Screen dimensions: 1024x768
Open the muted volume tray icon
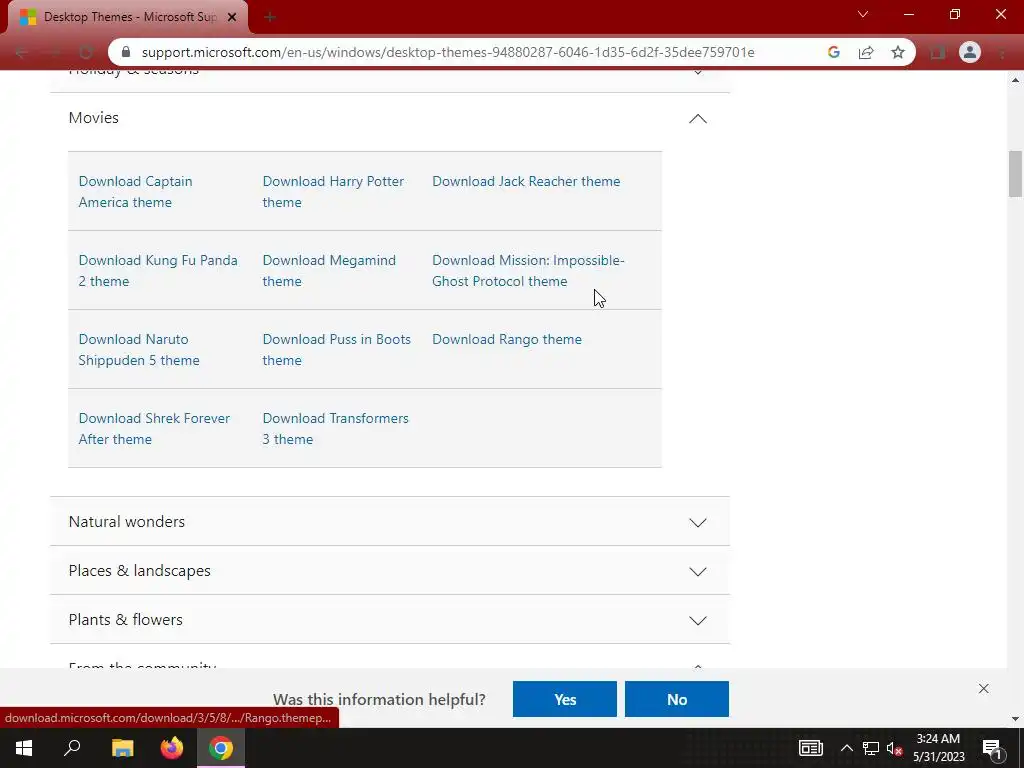895,748
